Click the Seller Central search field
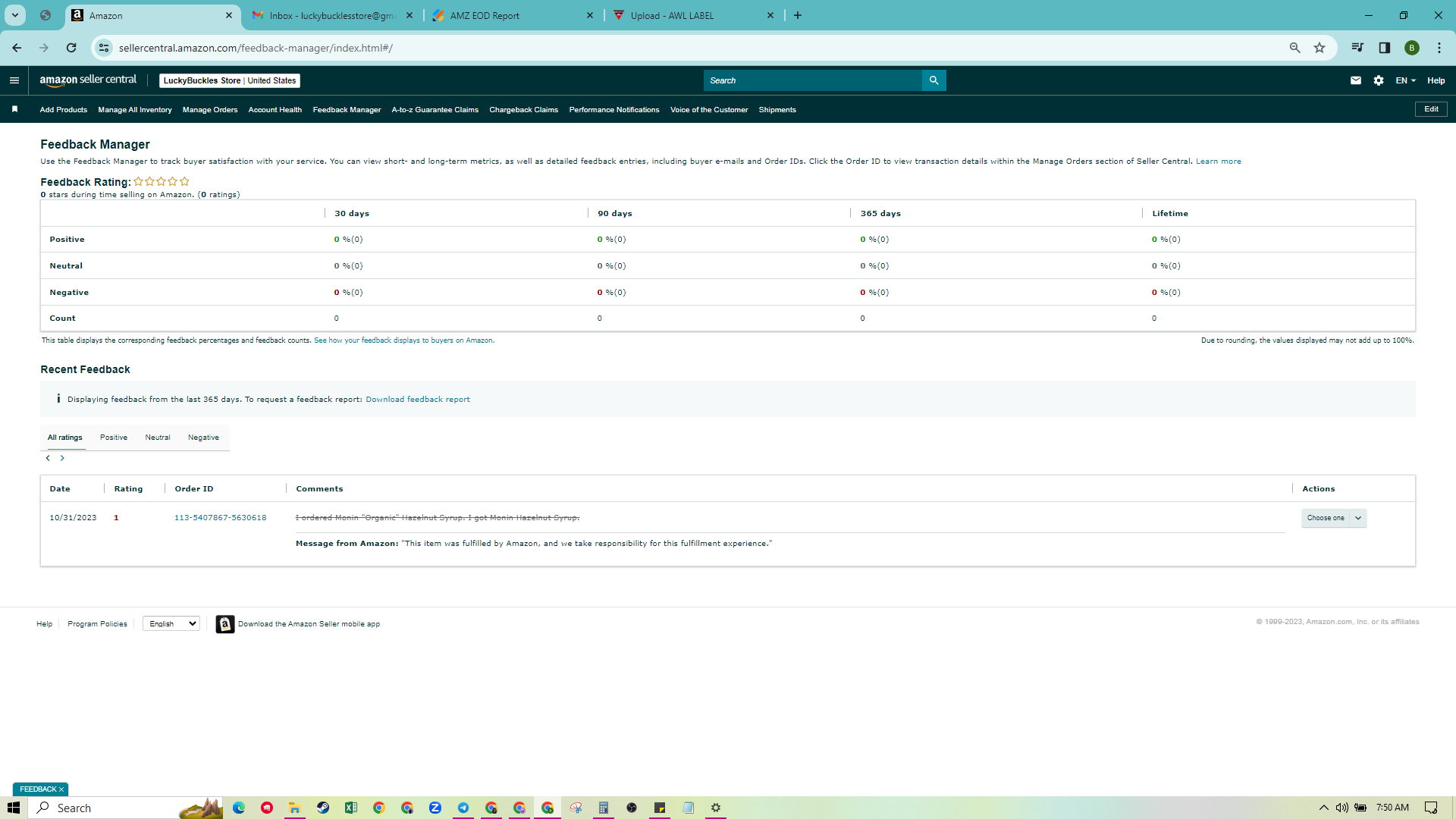1456x819 pixels. (813, 80)
